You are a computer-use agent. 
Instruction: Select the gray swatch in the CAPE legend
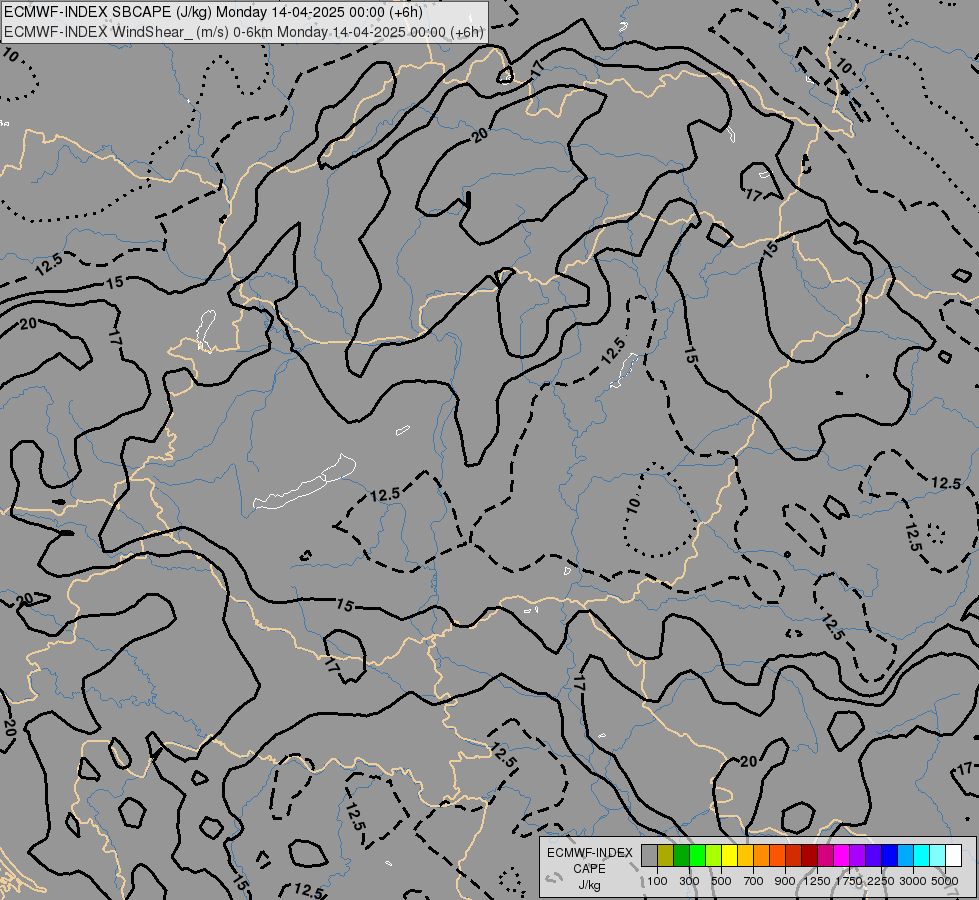point(649,855)
